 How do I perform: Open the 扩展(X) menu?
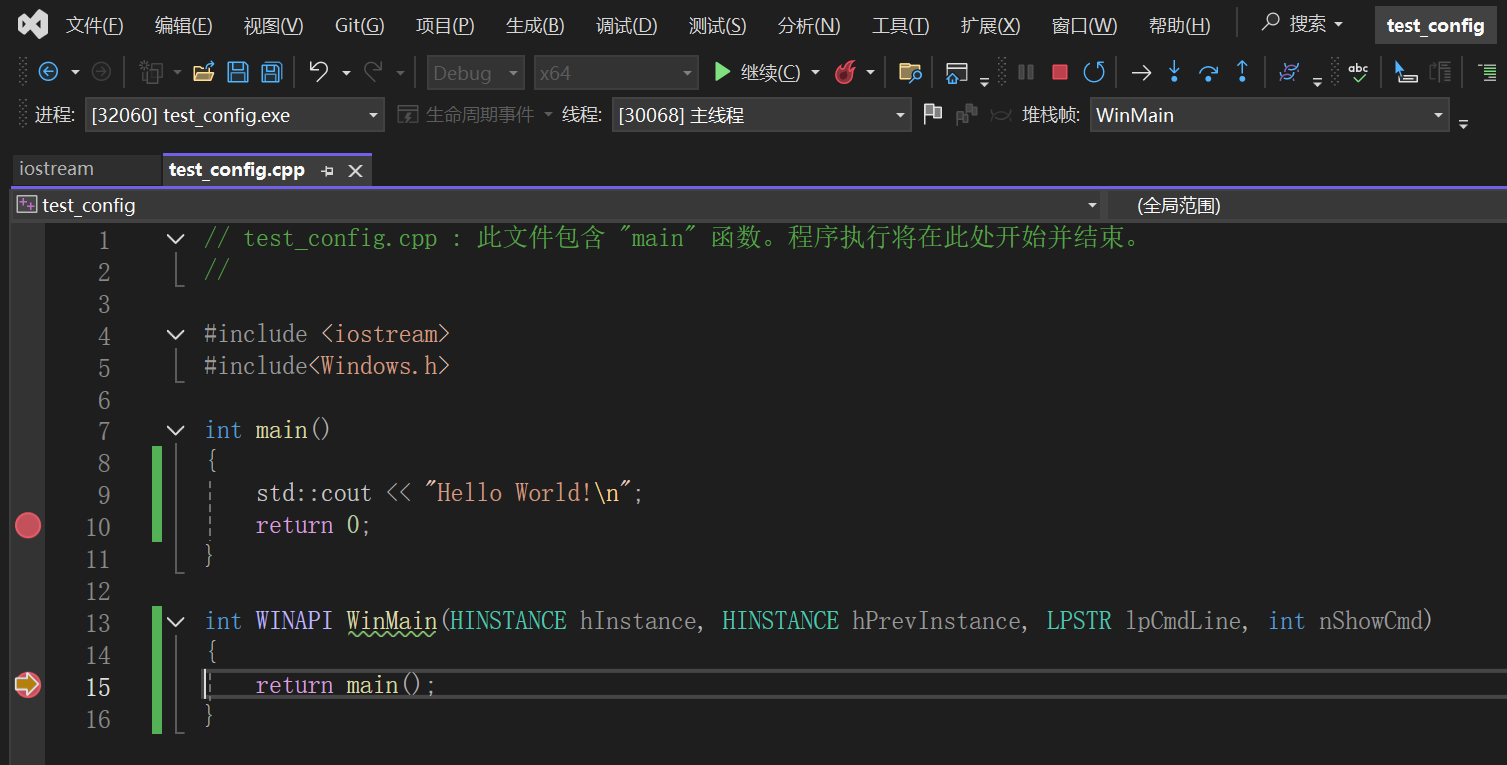pyautogui.click(x=990, y=25)
